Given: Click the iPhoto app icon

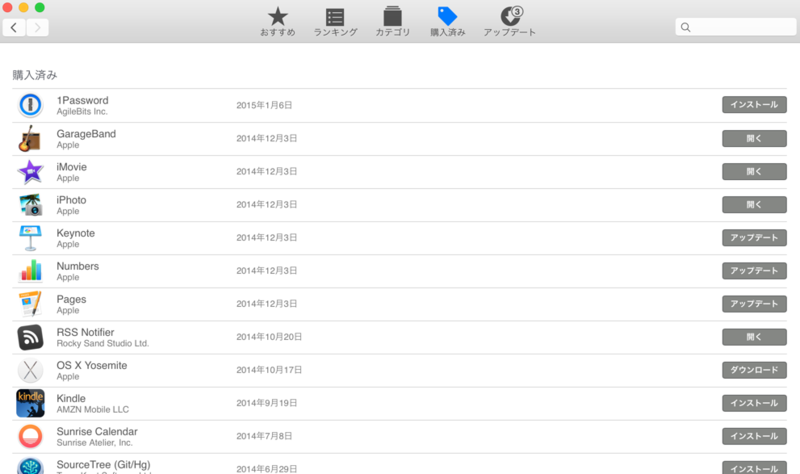Looking at the screenshot, I should (31, 205).
